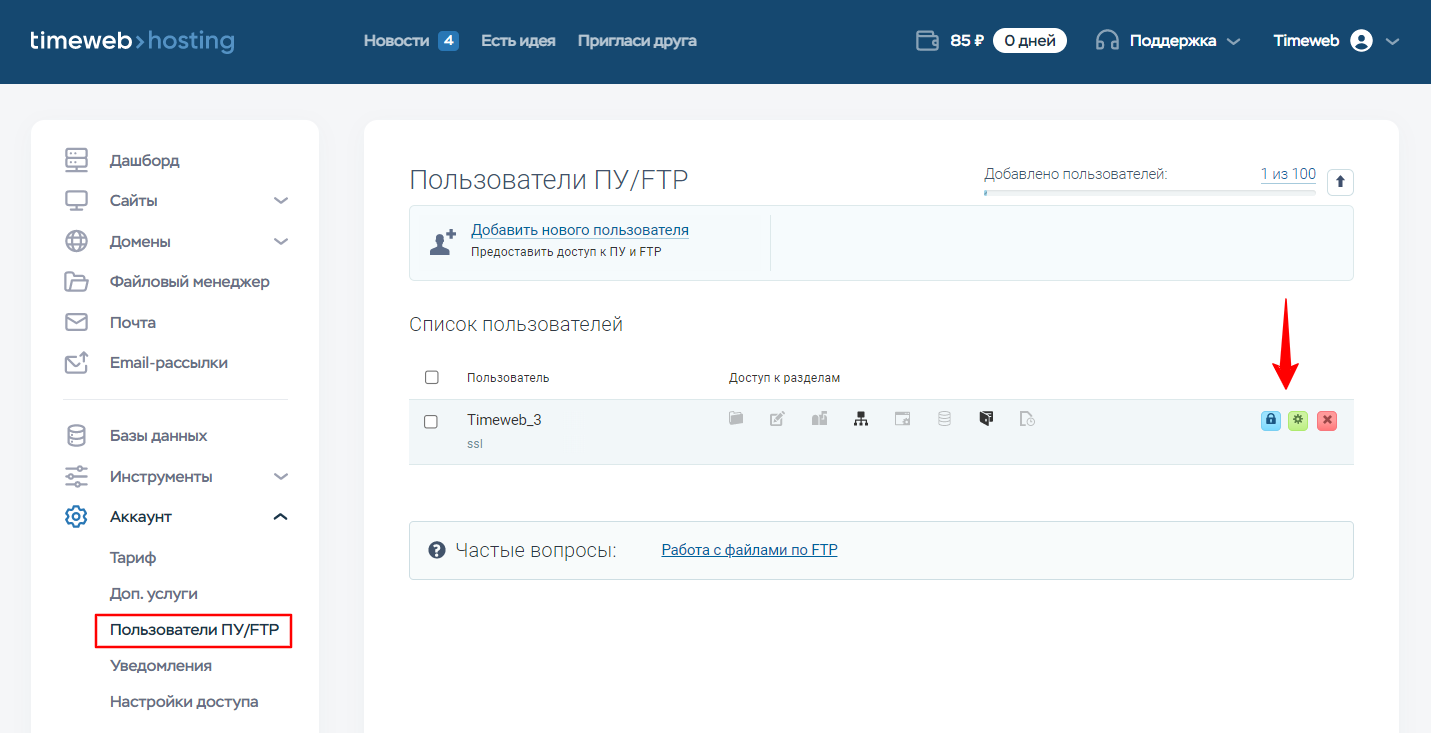Click Добавить нового пользователя link
1431x733 pixels.
tap(580, 230)
